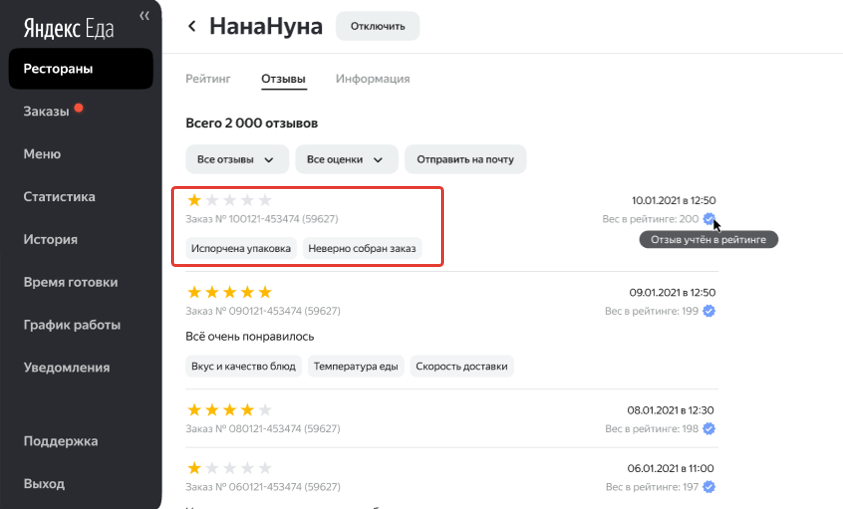This screenshot has height=509, width=843.
Task: Click verified checkmark on 08.01.2021 review
Action: click(708, 429)
